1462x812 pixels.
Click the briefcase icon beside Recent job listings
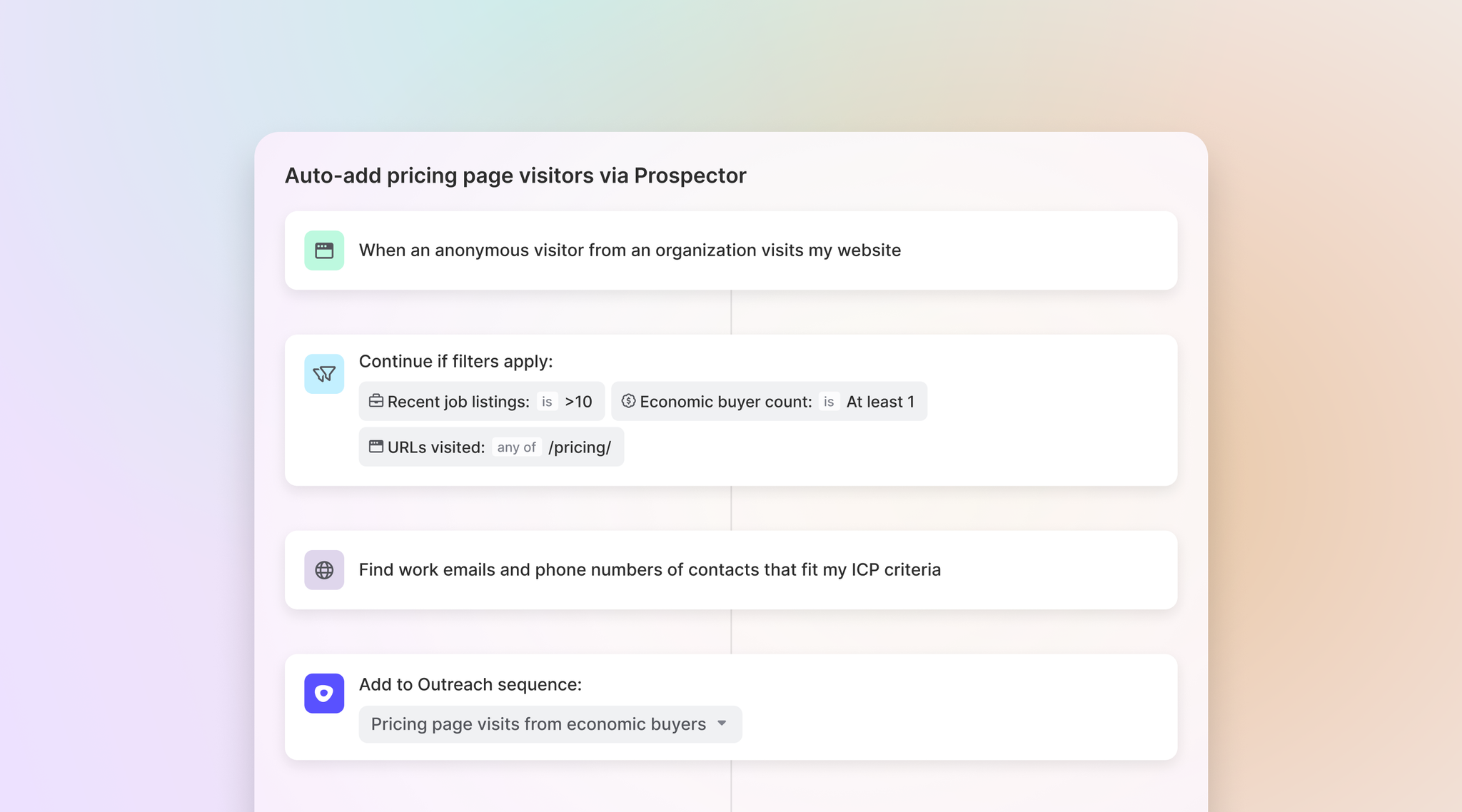[x=375, y=401]
